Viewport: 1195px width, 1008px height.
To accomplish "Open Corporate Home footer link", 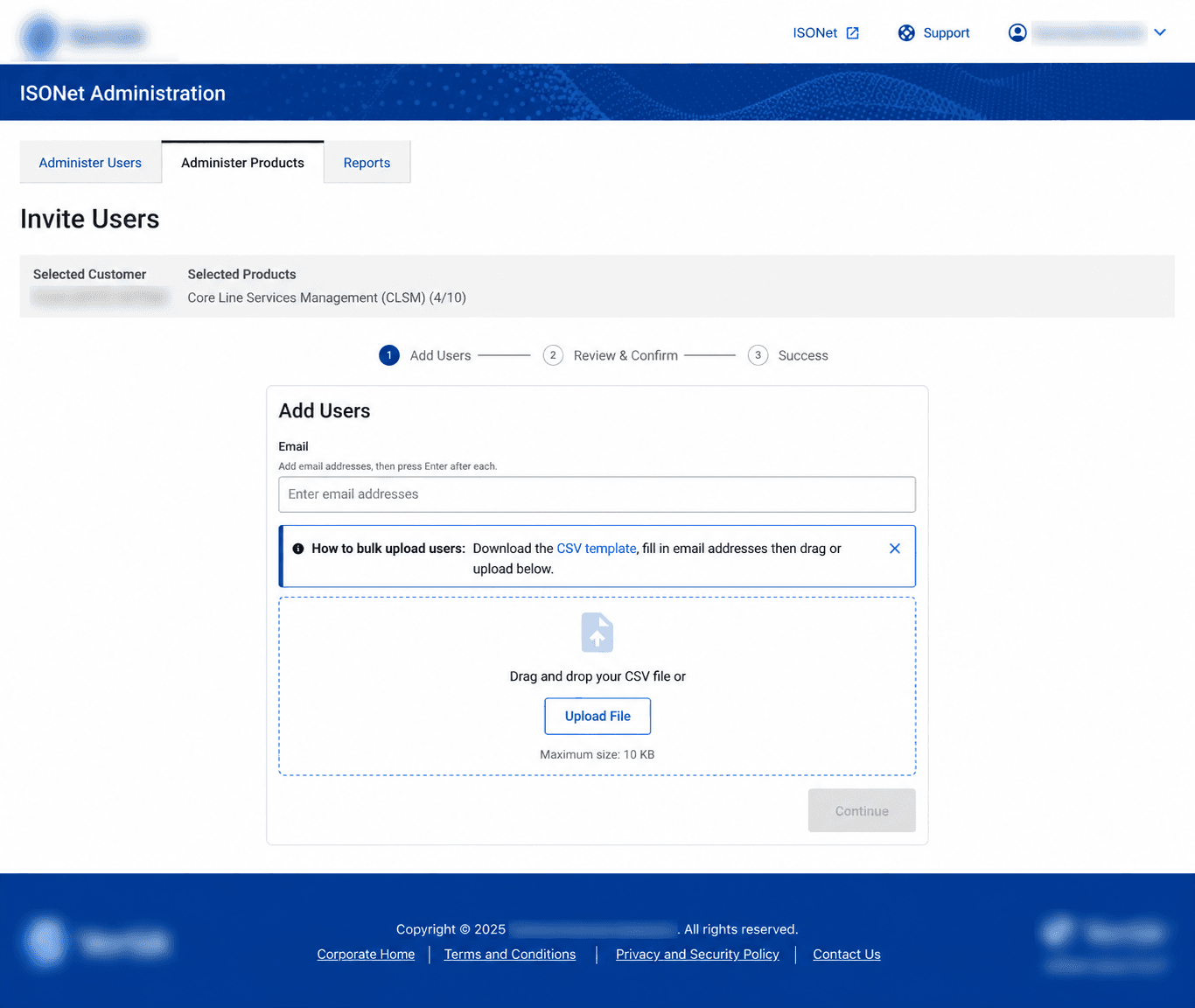I will pyautogui.click(x=366, y=955).
